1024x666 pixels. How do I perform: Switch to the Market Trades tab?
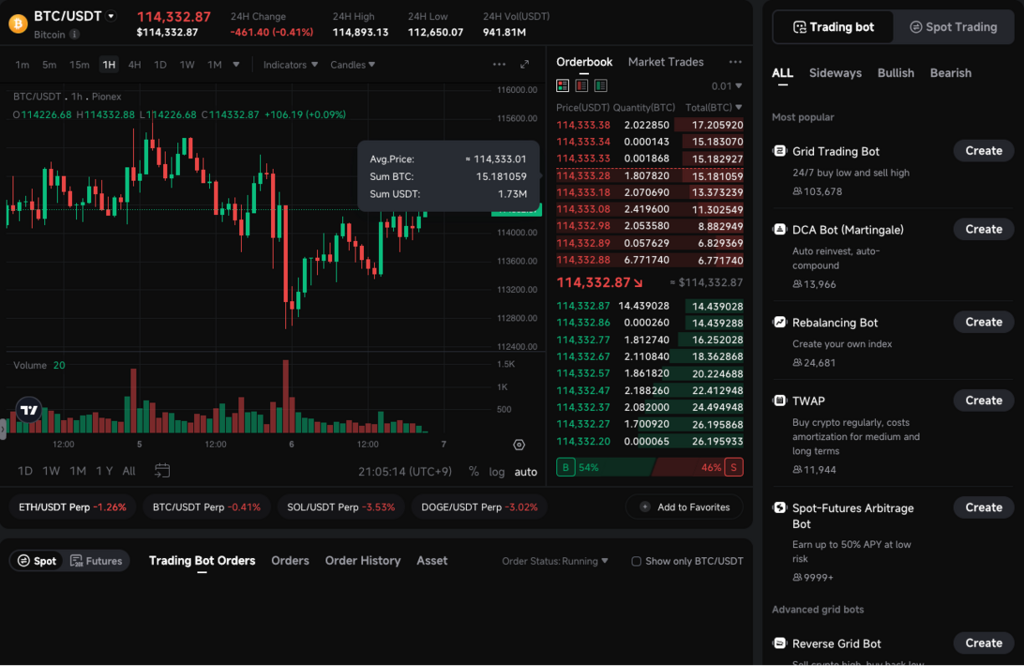pos(665,62)
